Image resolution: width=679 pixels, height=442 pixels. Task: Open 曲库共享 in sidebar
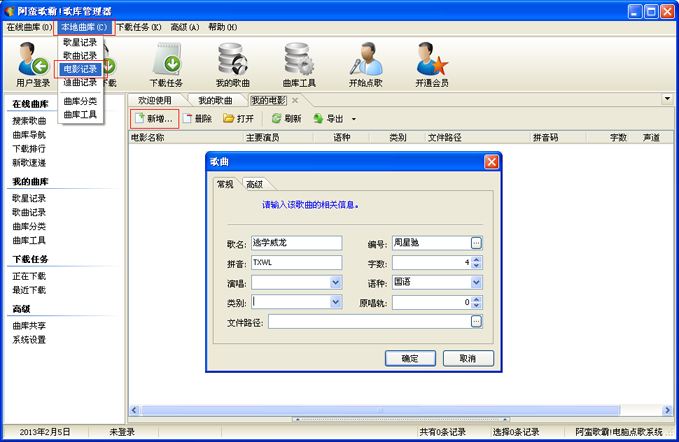[29, 326]
